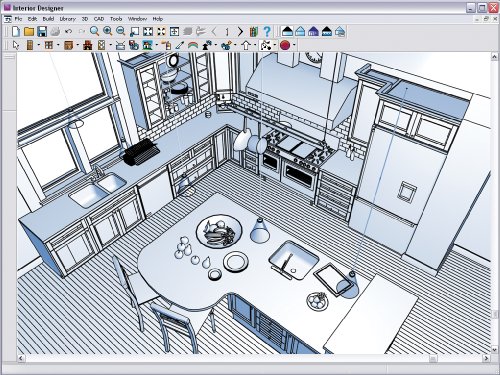
Task: Click the Adjust Material rainbow icon
Action: pyautogui.click(x=193, y=45)
